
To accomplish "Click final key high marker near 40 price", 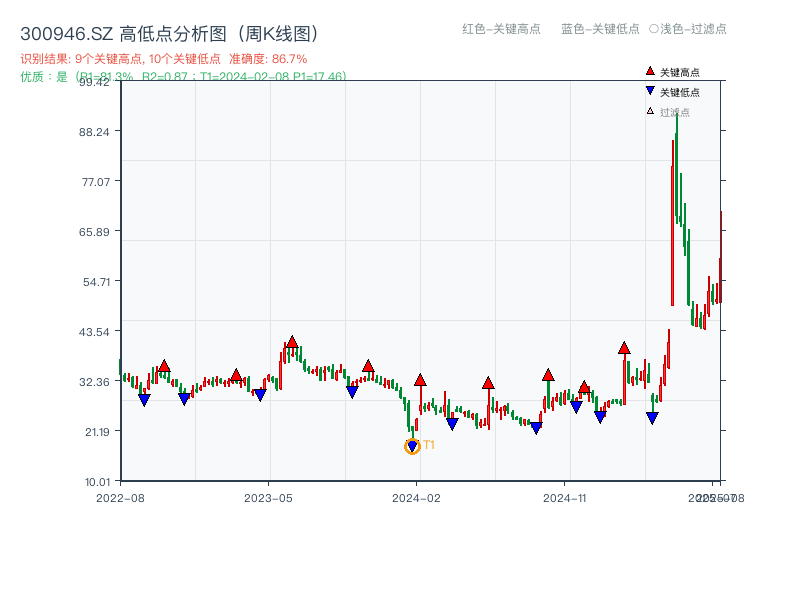I will (x=624, y=348).
